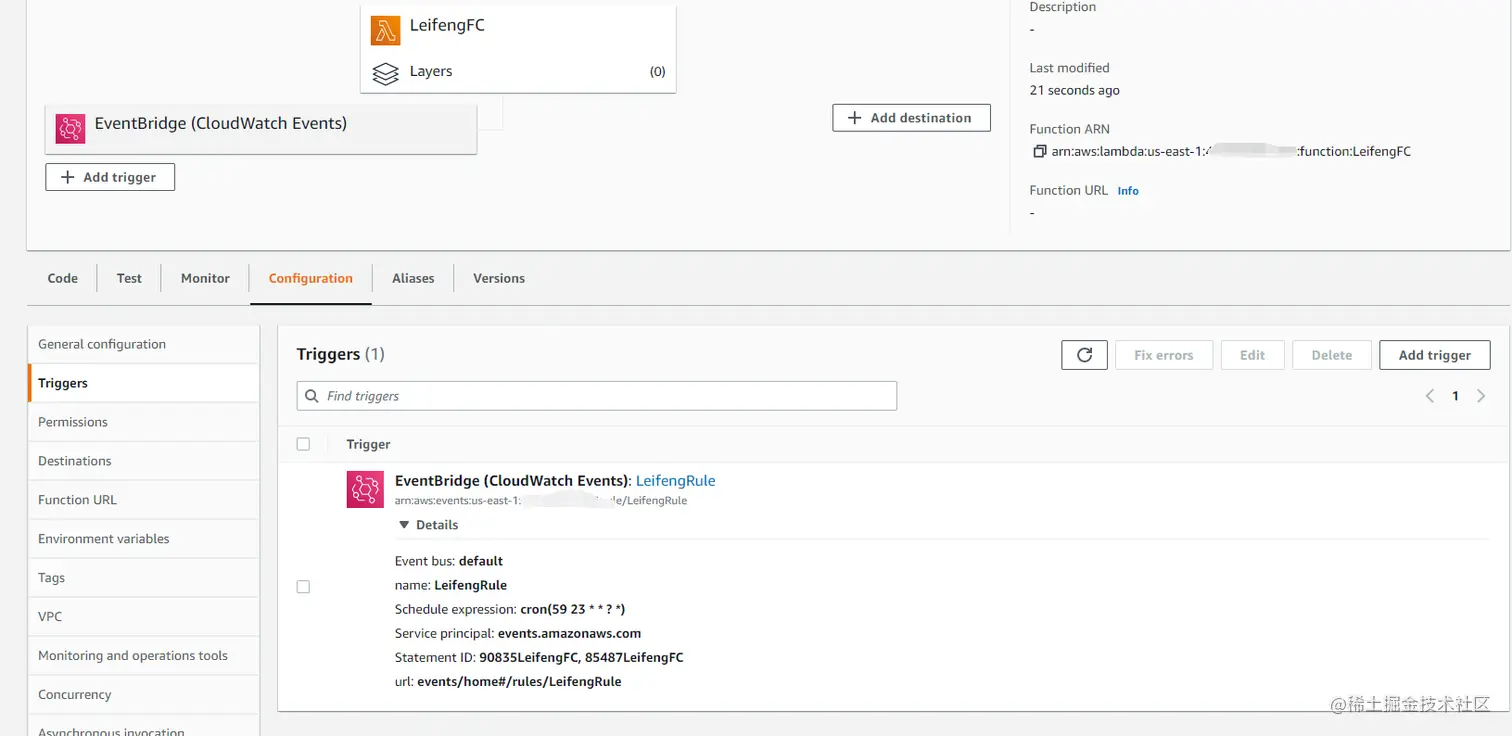Click the Add destination button
The width and height of the screenshot is (1512, 736).
click(911, 118)
